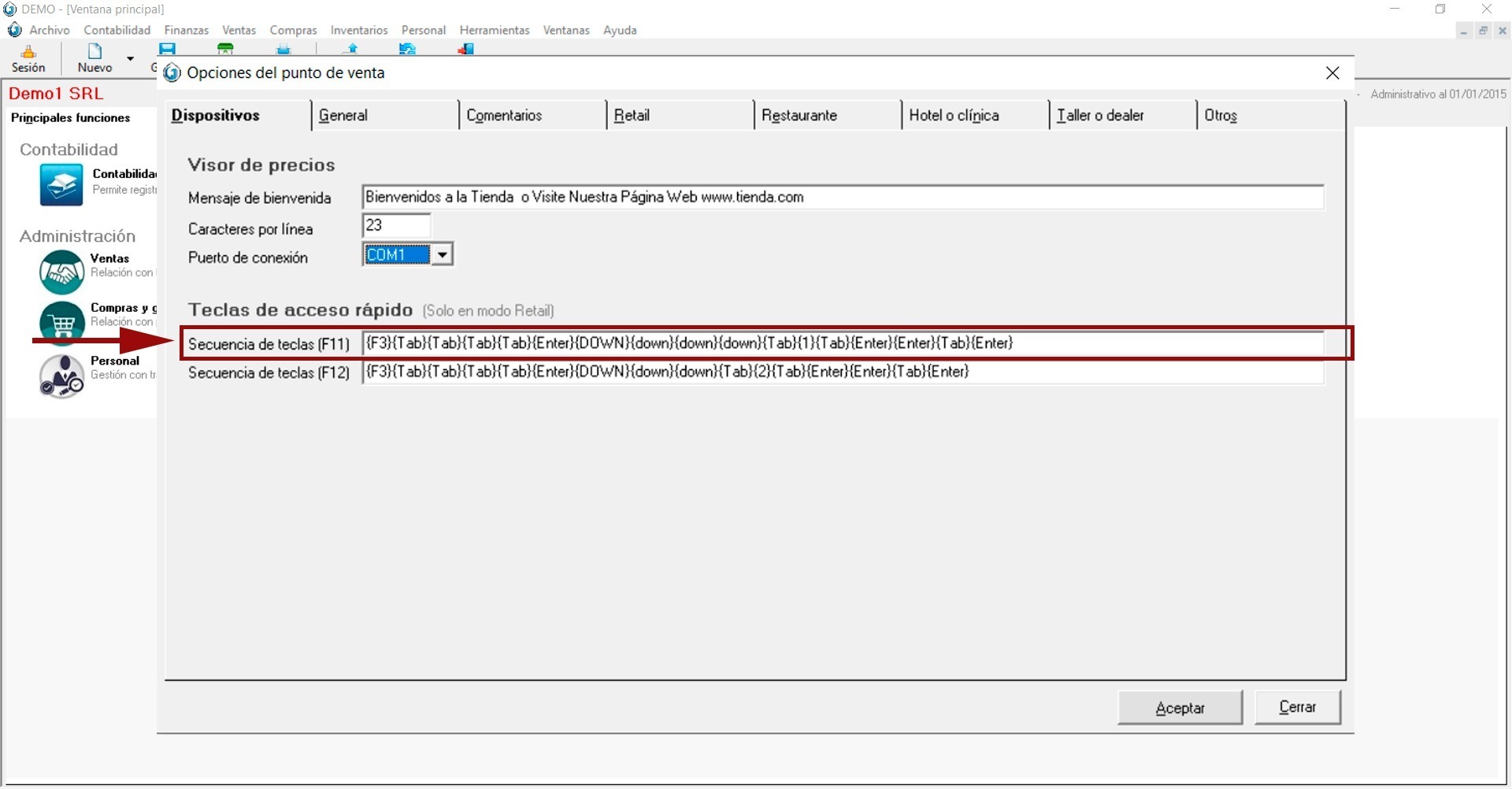Open the Contabilidad module icon
Screen dimensions: 1512x789
[x=61, y=185]
